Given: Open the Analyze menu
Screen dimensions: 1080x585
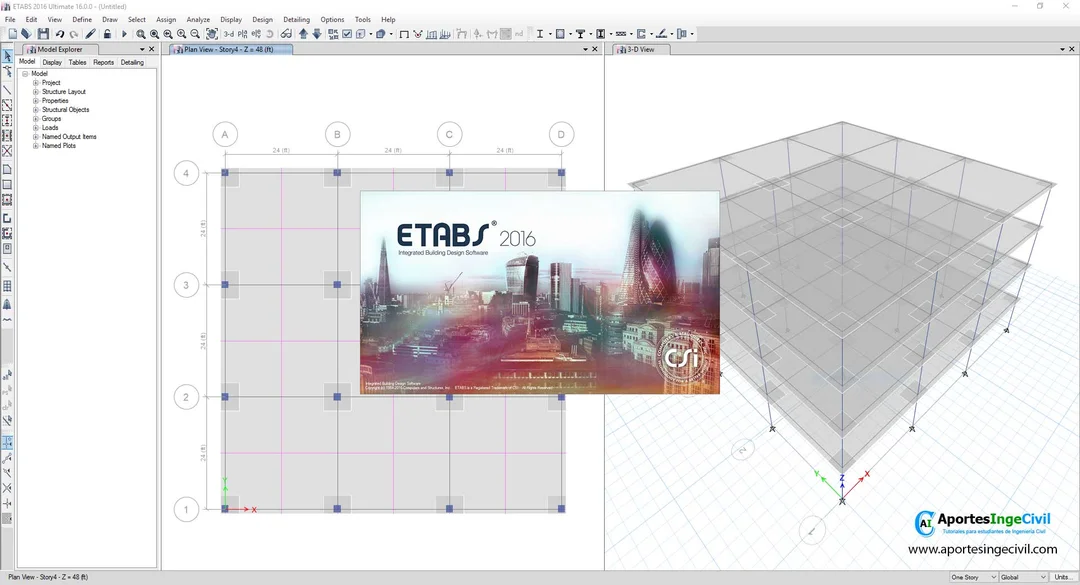Looking at the screenshot, I should pyautogui.click(x=198, y=19).
